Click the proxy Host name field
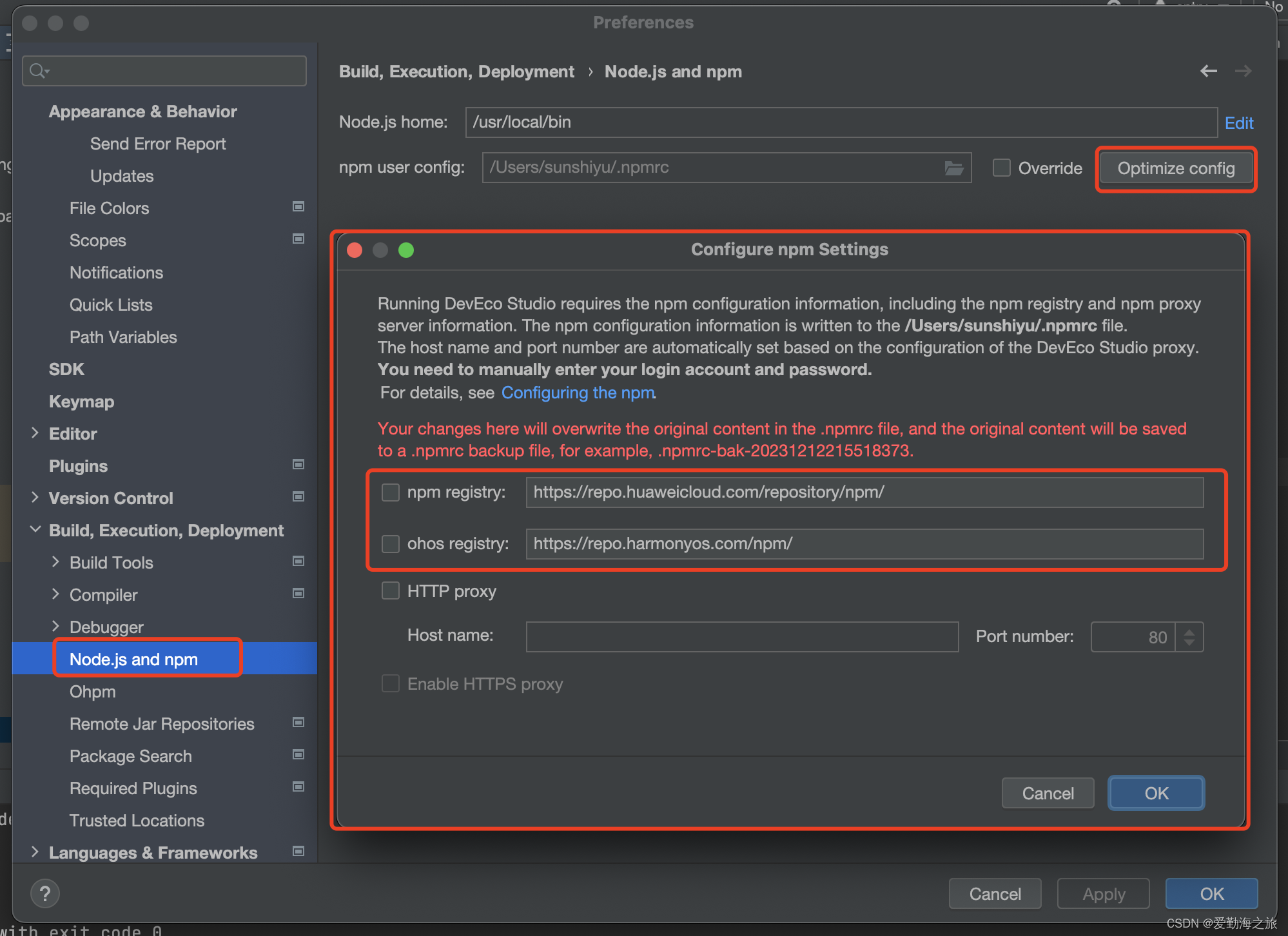The height and width of the screenshot is (936, 1288). 742,637
